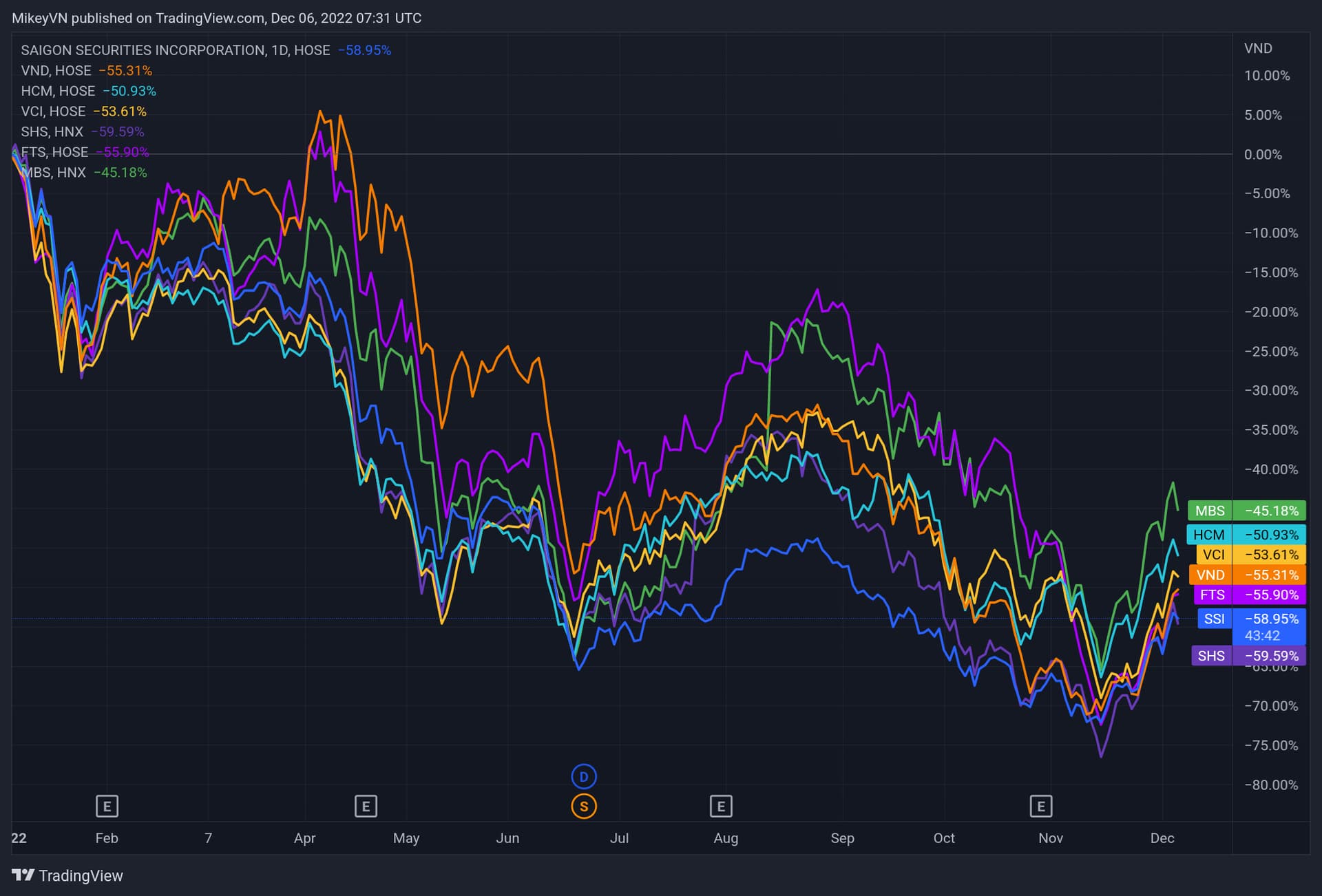1322x896 pixels.
Task: Select the FTS price label tag
Action: coord(1213,595)
